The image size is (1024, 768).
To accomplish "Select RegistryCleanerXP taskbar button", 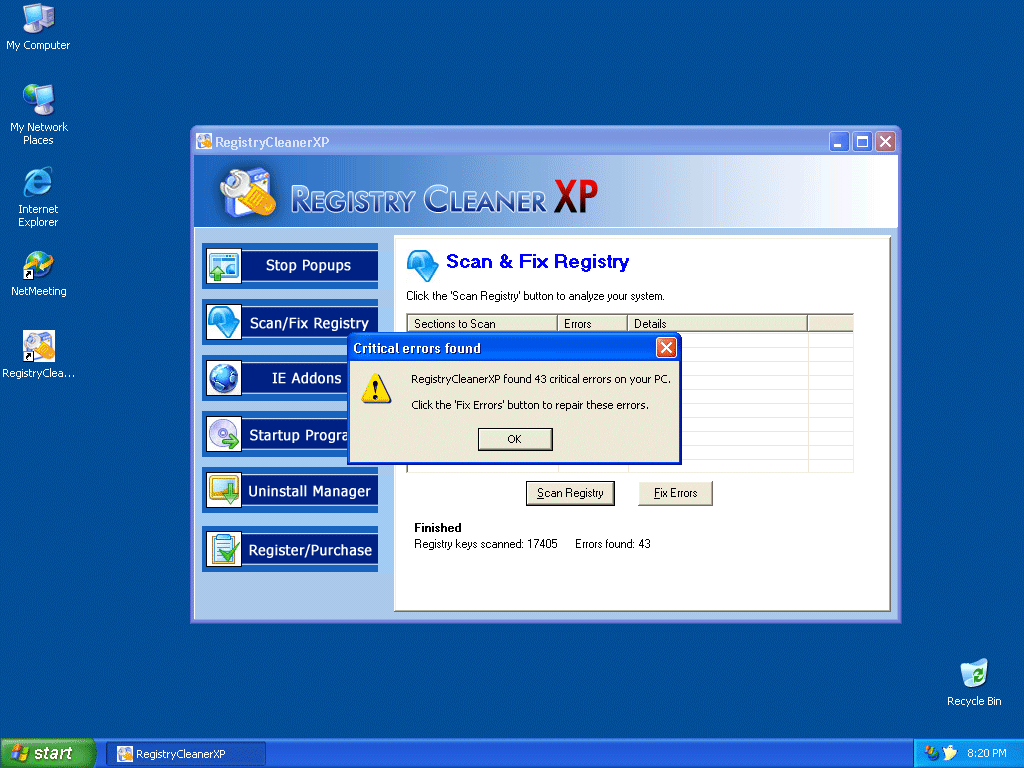I will pyautogui.click(x=186, y=754).
